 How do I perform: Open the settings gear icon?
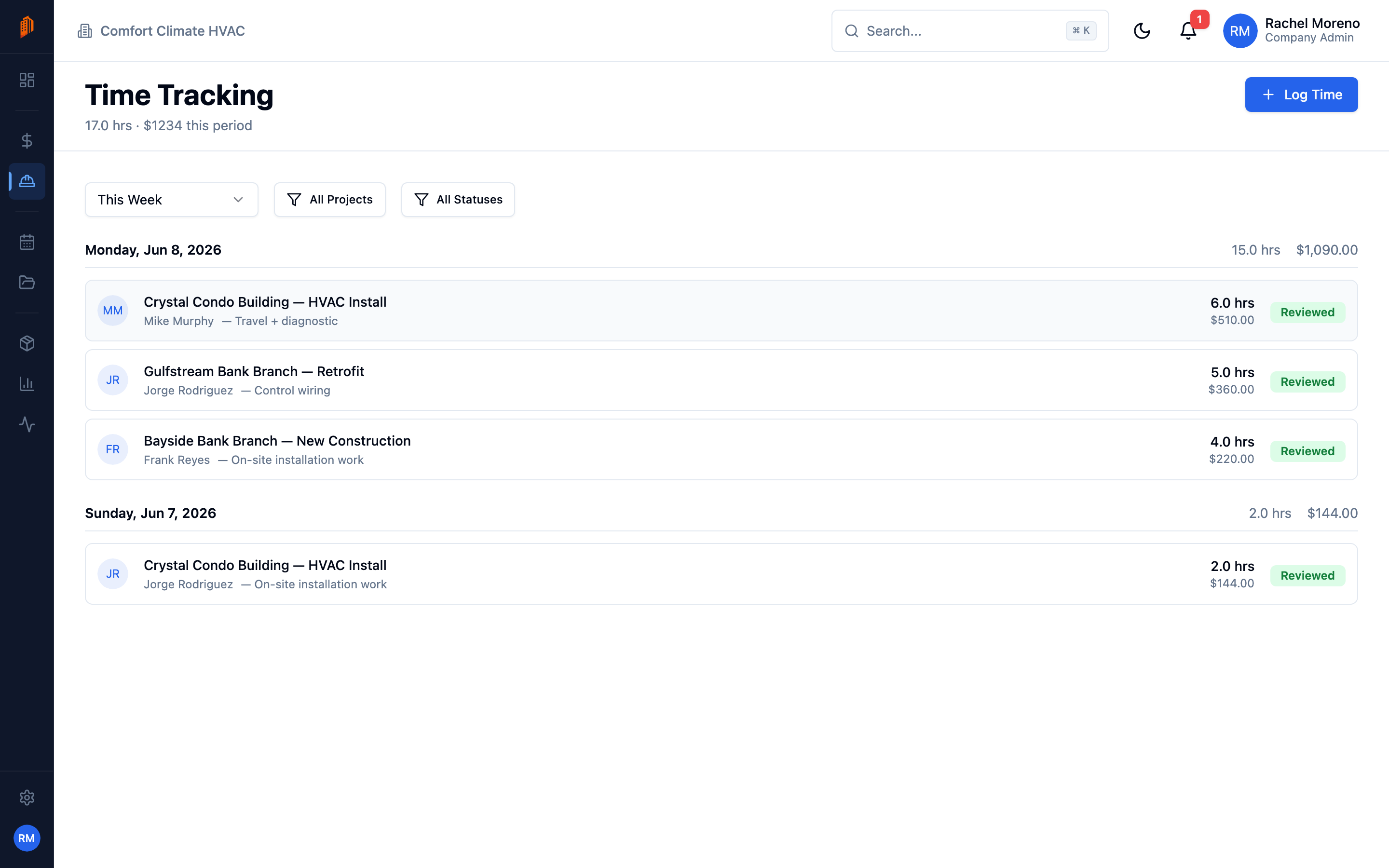click(x=27, y=798)
